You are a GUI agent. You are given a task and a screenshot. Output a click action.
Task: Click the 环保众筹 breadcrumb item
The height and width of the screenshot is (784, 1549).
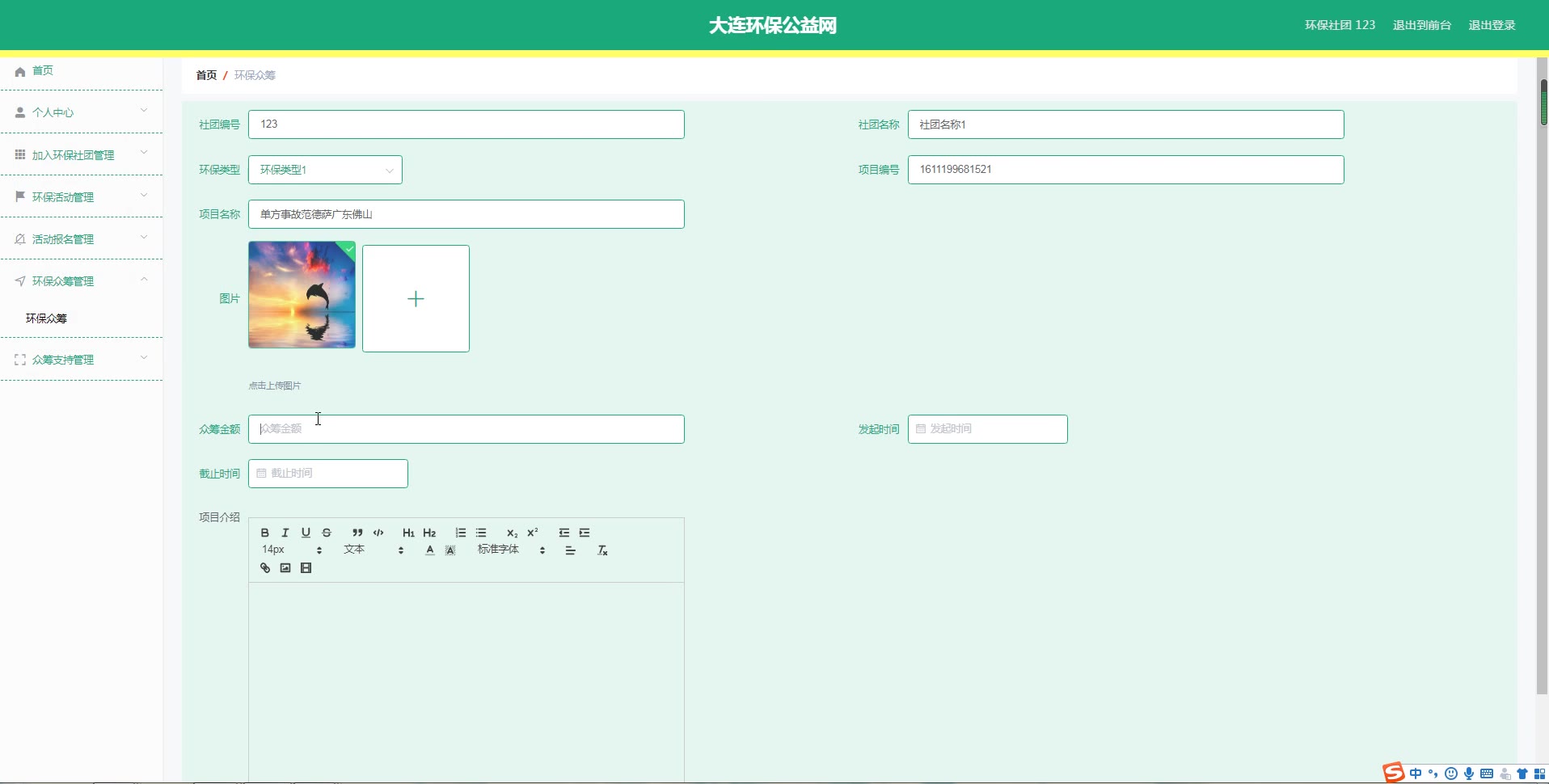coord(255,75)
